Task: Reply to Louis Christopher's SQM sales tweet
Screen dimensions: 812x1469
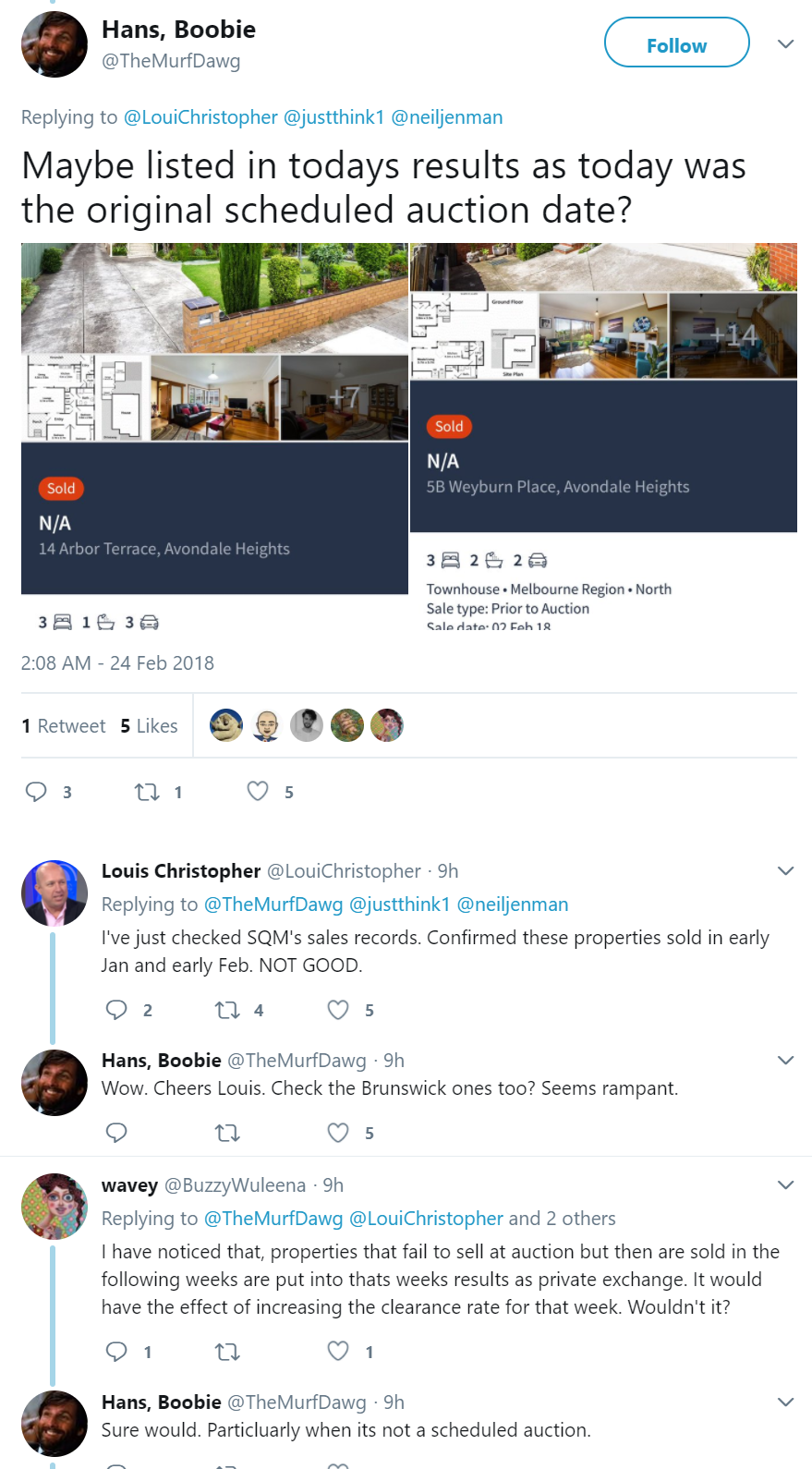Action: pos(116,1010)
